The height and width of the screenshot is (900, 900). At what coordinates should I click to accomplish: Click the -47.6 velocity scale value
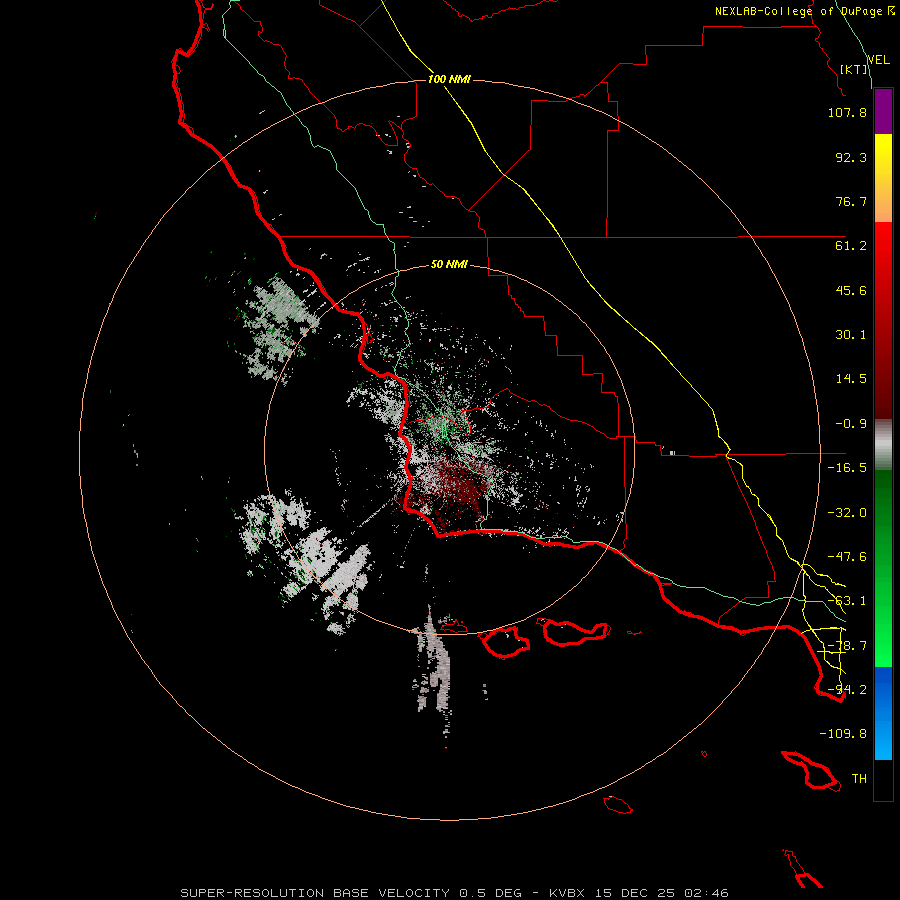point(847,557)
